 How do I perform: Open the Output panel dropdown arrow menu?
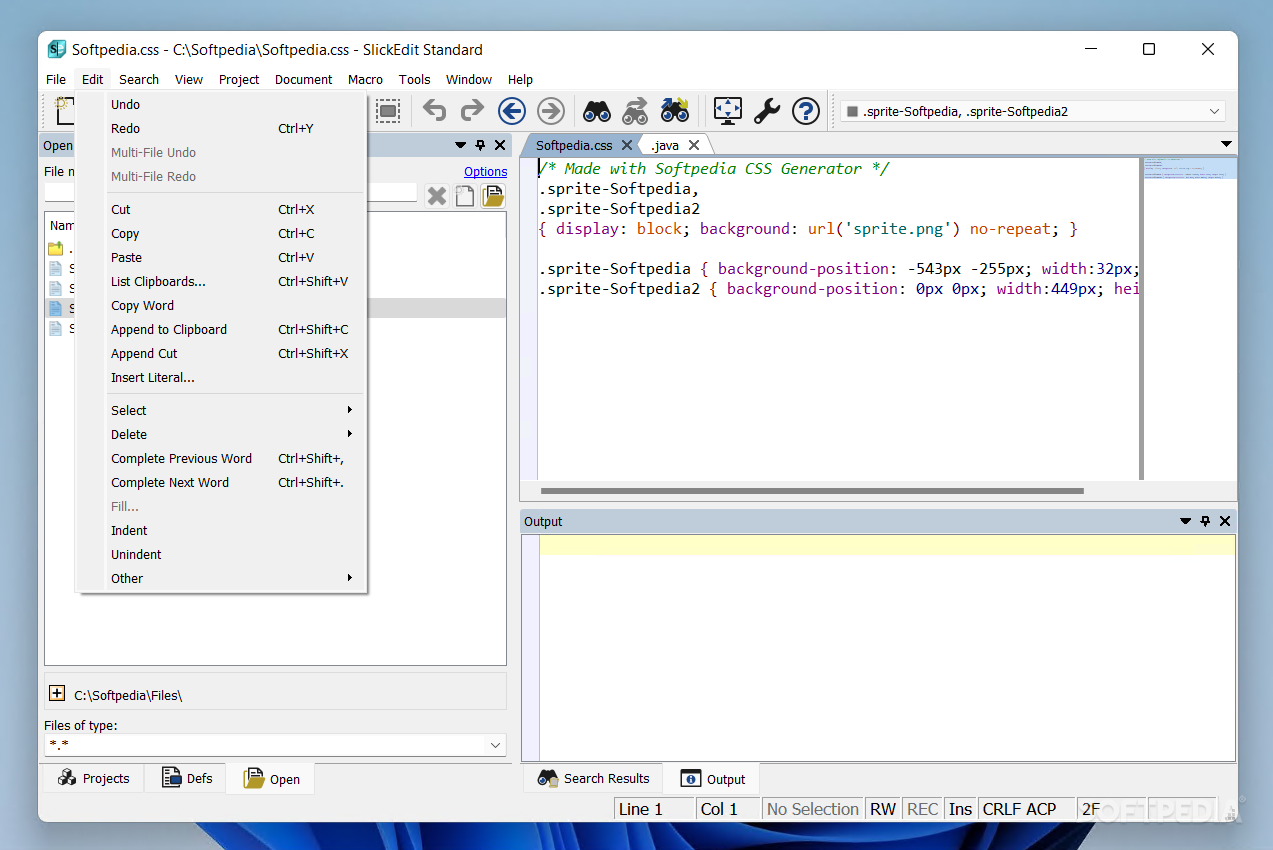click(x=1186, y=521)
